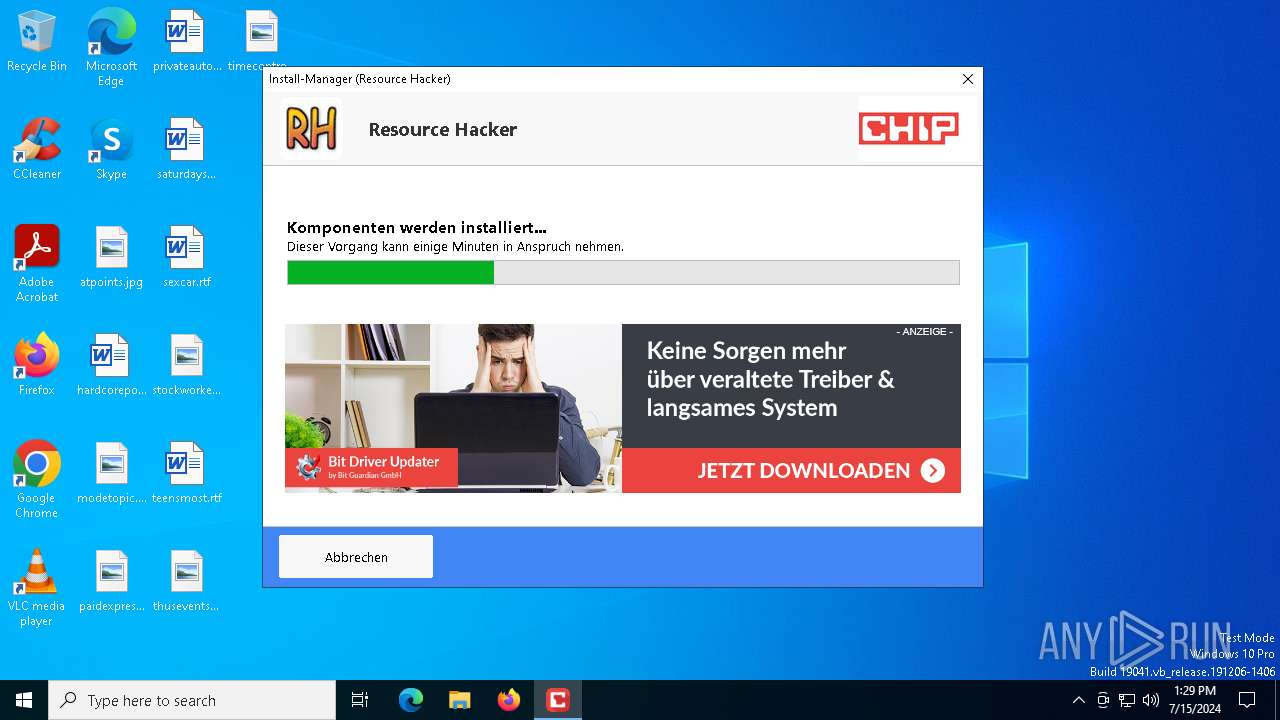The image size is (1280, 720).
Task: Select the saturdays Word document icon
Action: pyautogui.click(x=186, y=149)
